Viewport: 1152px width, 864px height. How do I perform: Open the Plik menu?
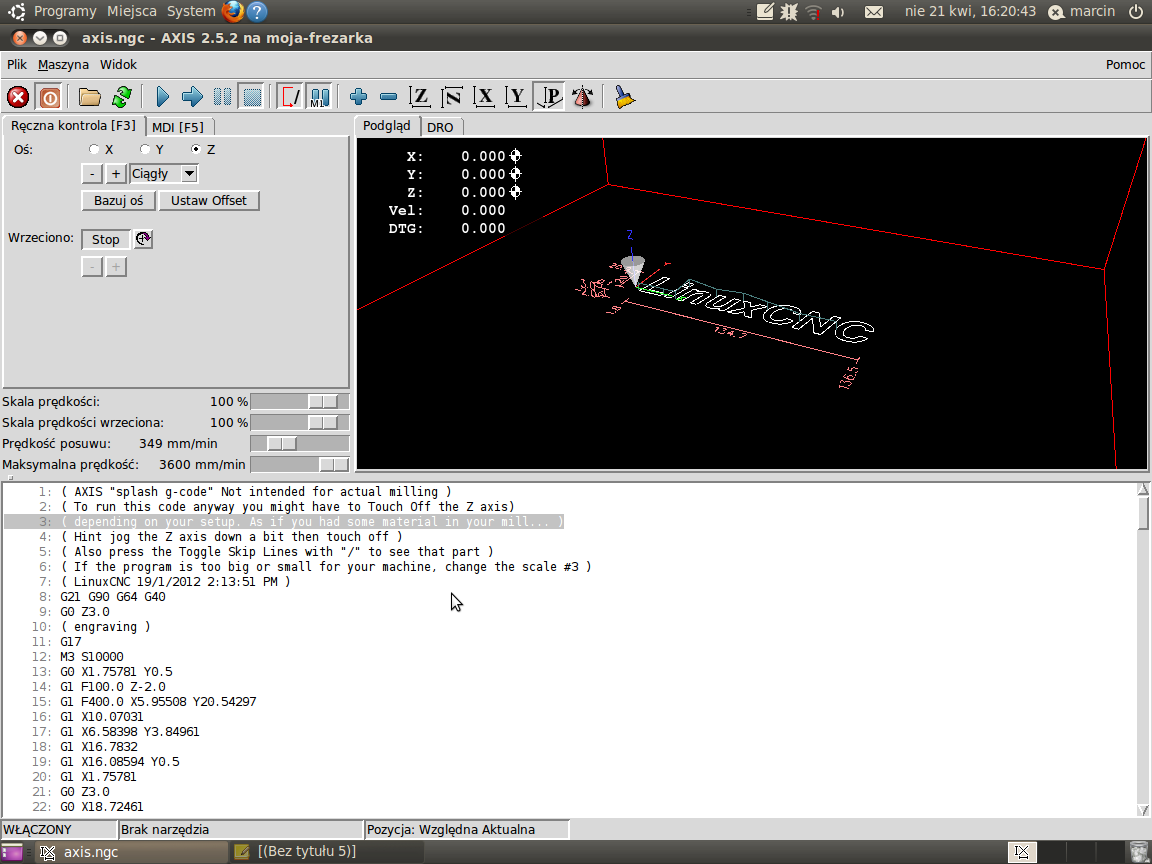tap(17, 65)
